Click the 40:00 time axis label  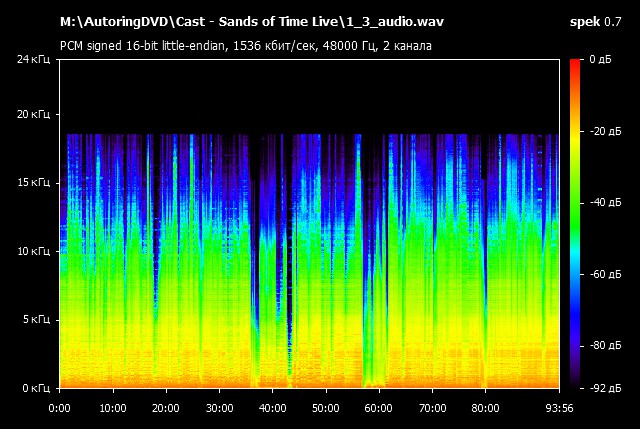click(x=273, y=408)
